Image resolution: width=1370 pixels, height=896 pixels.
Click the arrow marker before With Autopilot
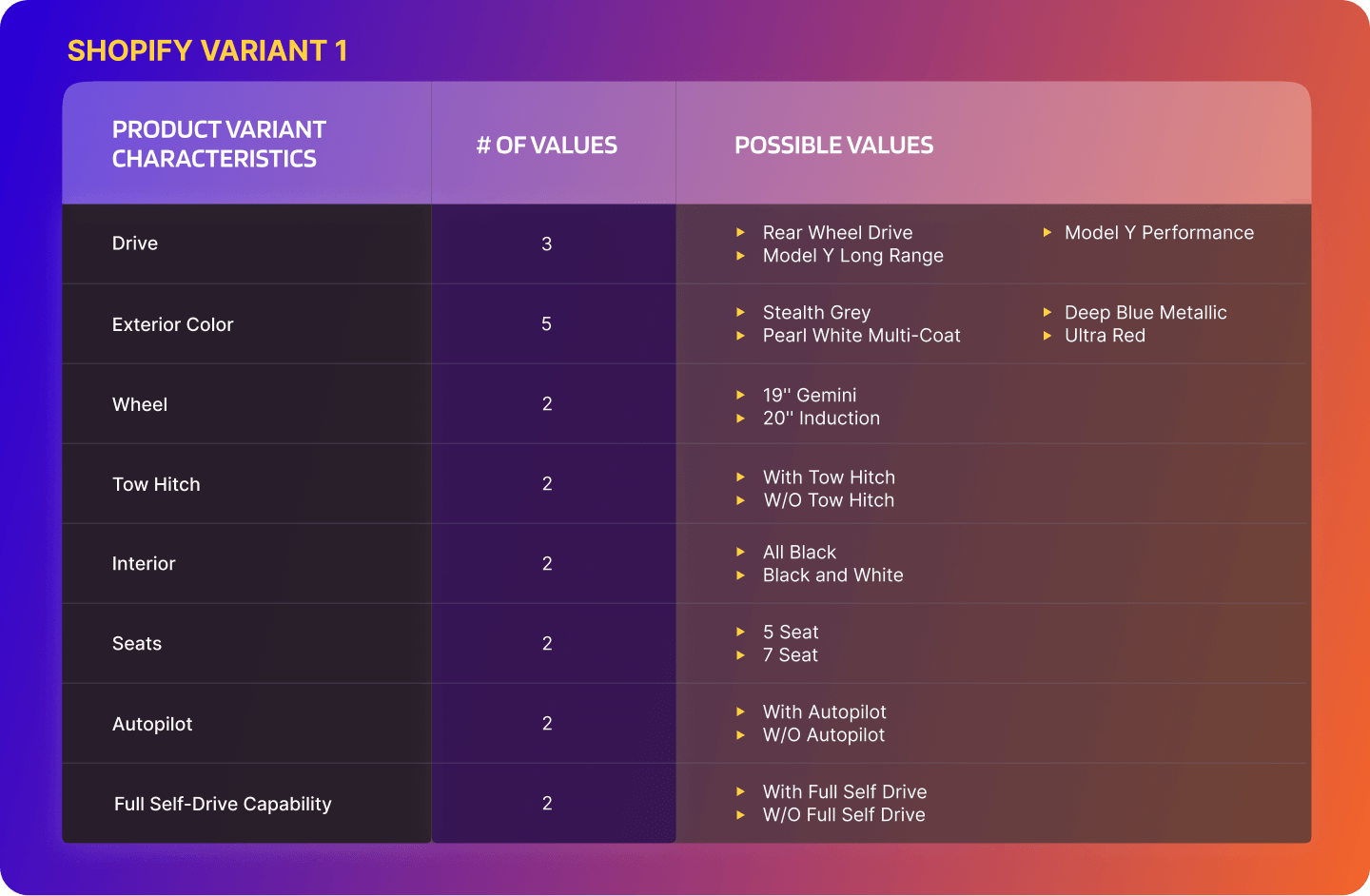point(740,711)
